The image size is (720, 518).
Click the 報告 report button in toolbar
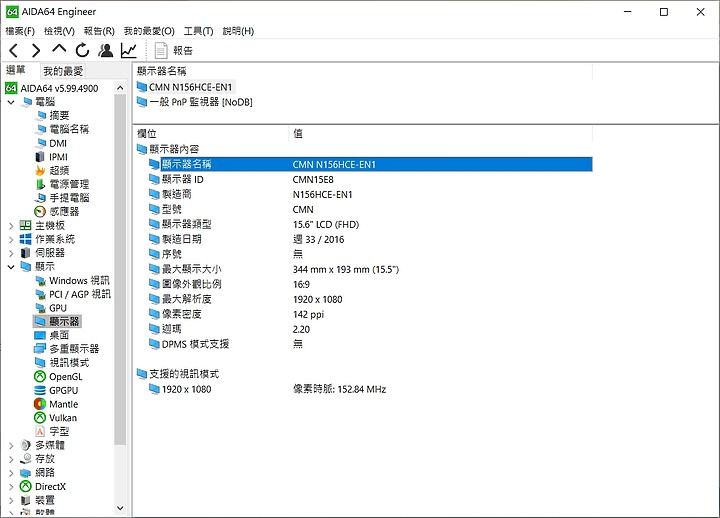(x=174, y=51)
